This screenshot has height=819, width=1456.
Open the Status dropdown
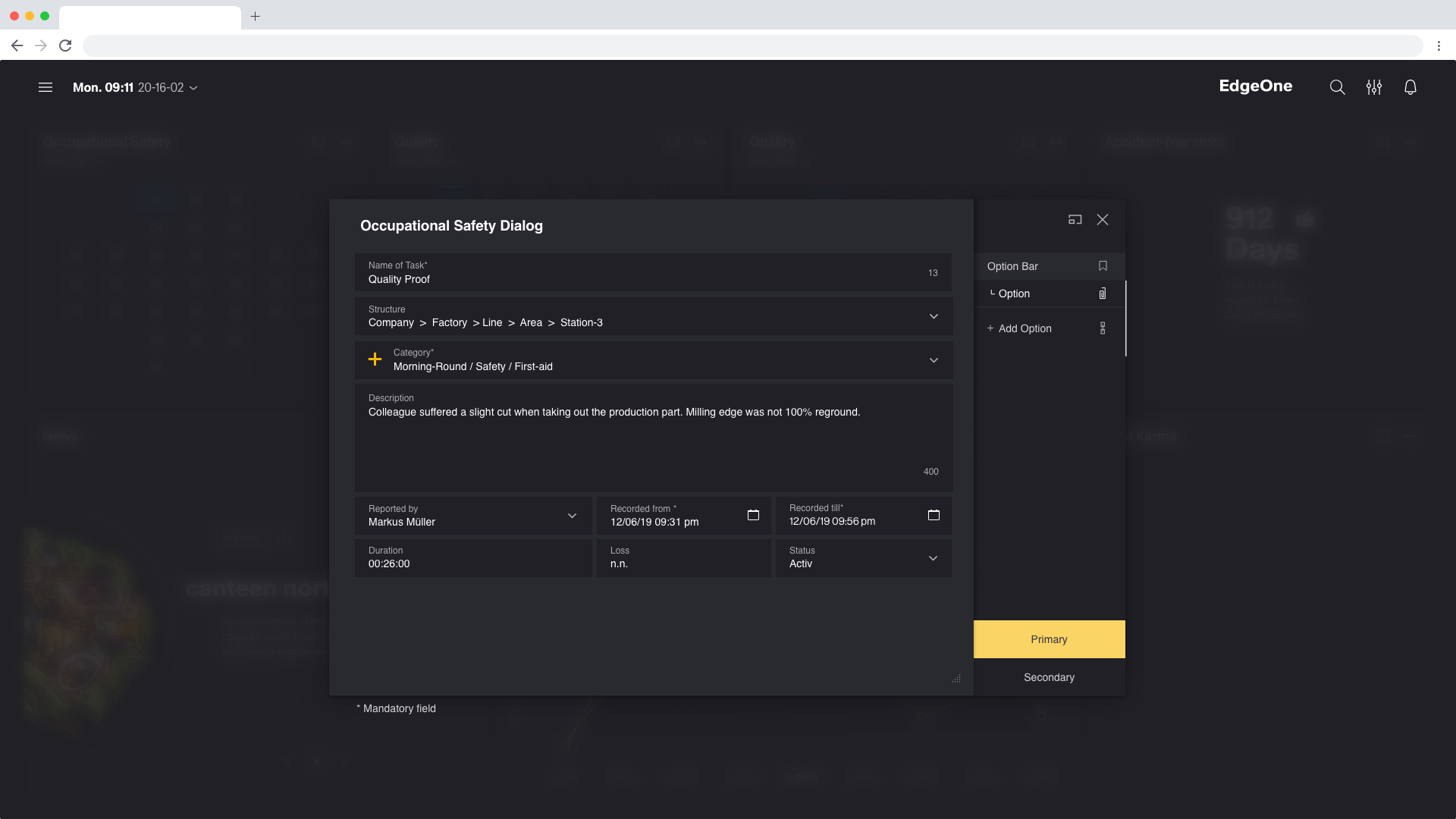(933, 558)
